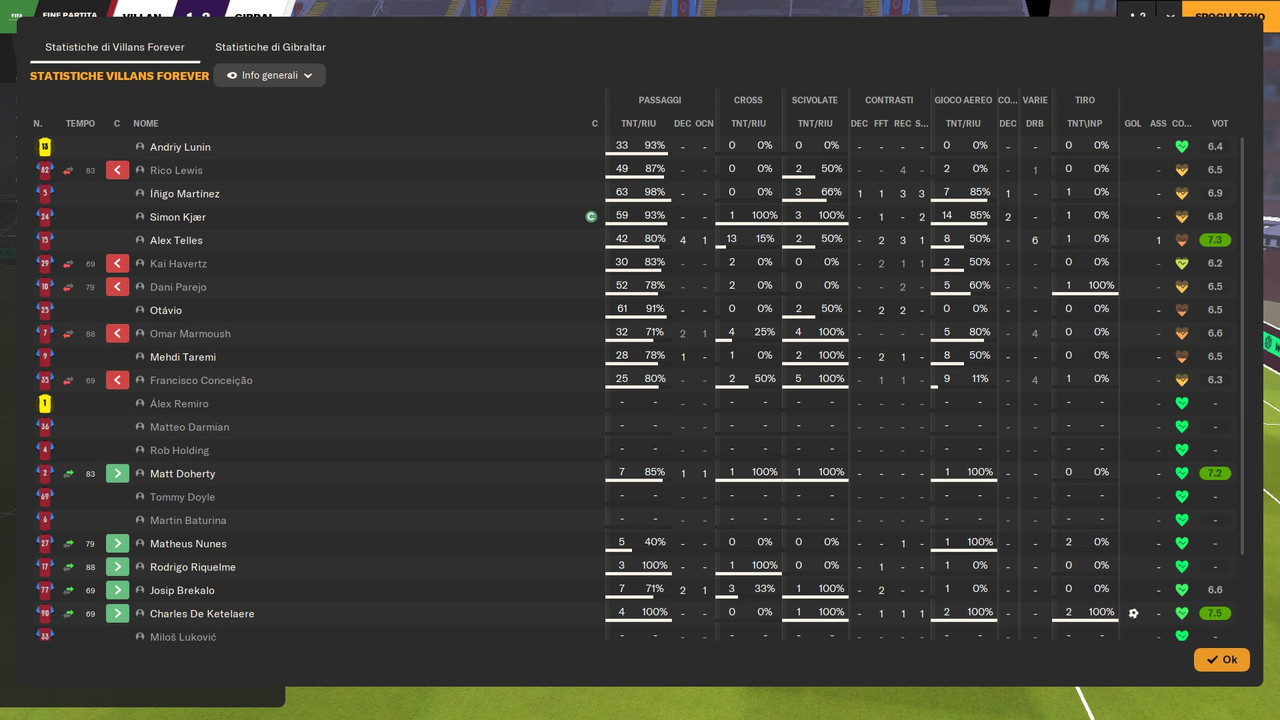
Task: Open player Matt Doherty
Action: point(182,473)
